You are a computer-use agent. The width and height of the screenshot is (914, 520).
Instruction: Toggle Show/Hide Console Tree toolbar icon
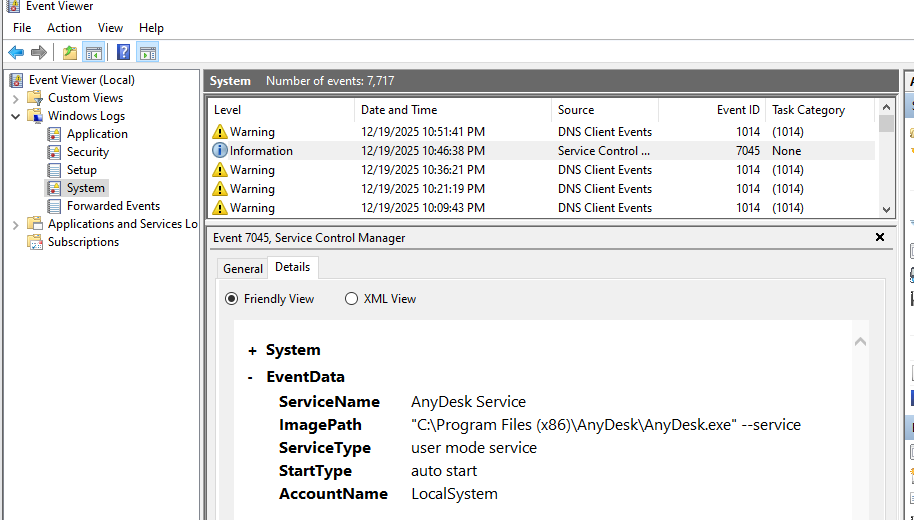(x=93, y=52)
